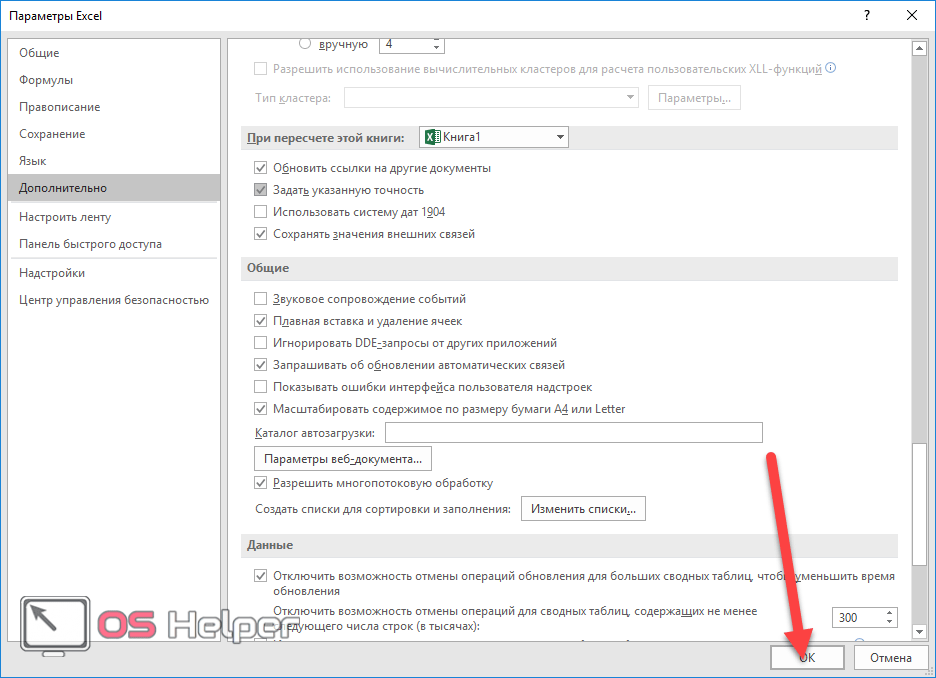Viewport: 936px width, 678px height.
Task: Click the вручную thread count spinner
Action: tap(436, 44)
